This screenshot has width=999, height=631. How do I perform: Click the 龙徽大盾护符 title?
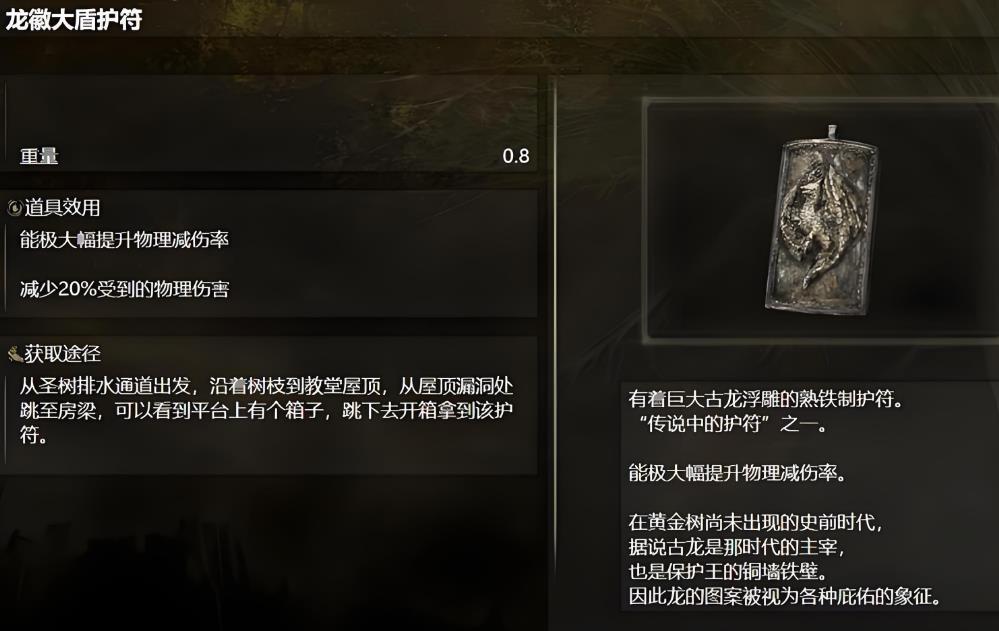coord(74,20)
